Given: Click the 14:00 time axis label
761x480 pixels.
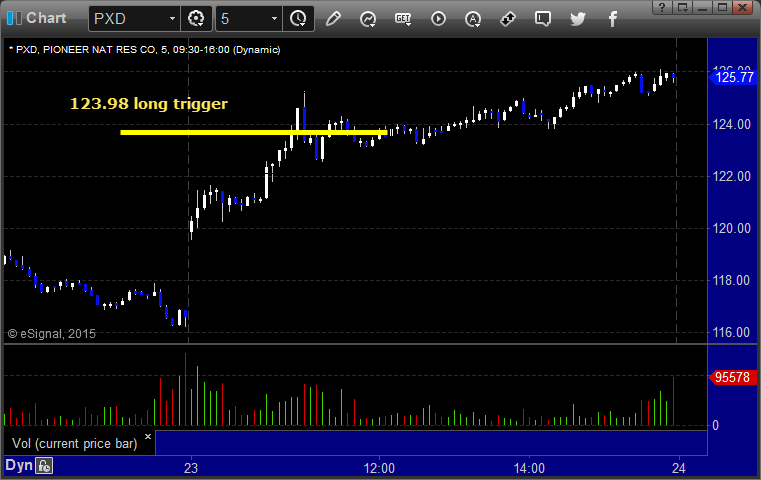Looking at the screenshot, I should pos(529,468).
